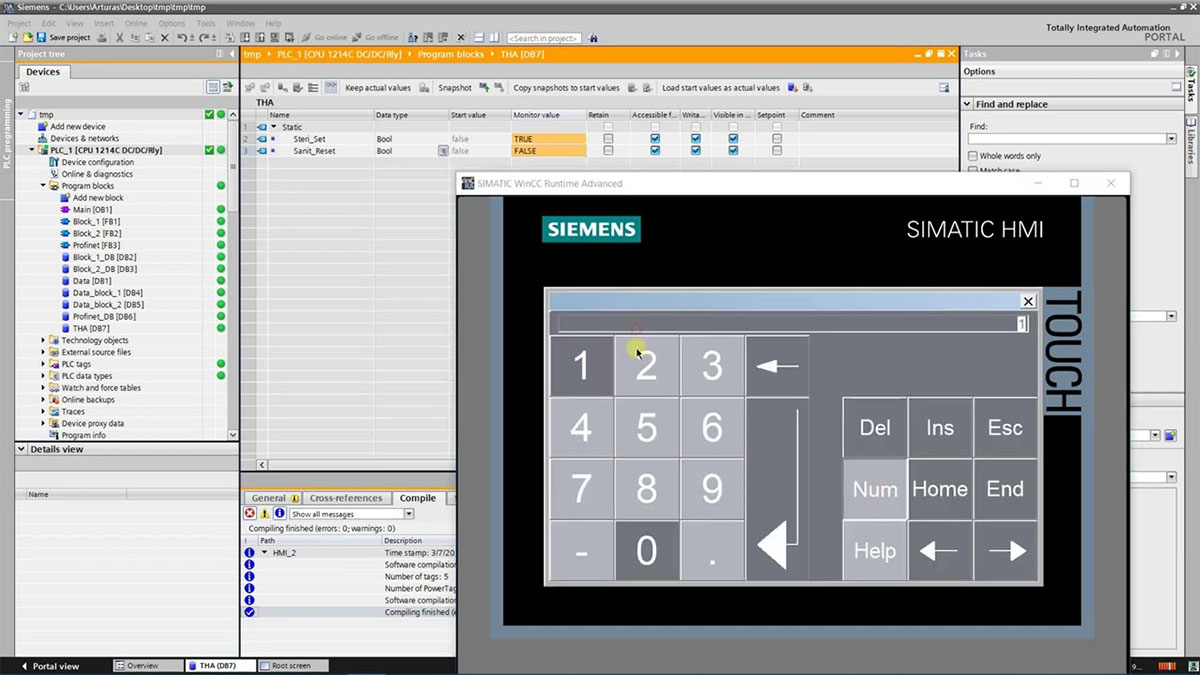Toggle Setpoint checkbox for Steri_Set
This screenshot has width=1200, height=675.
[x=777, y=139]
